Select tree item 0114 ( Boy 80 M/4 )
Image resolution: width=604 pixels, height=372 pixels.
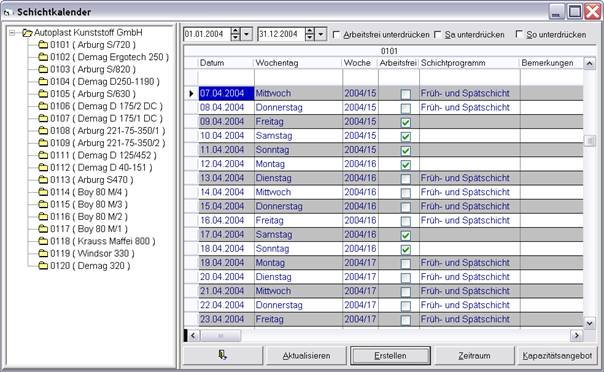coord(89,192)
